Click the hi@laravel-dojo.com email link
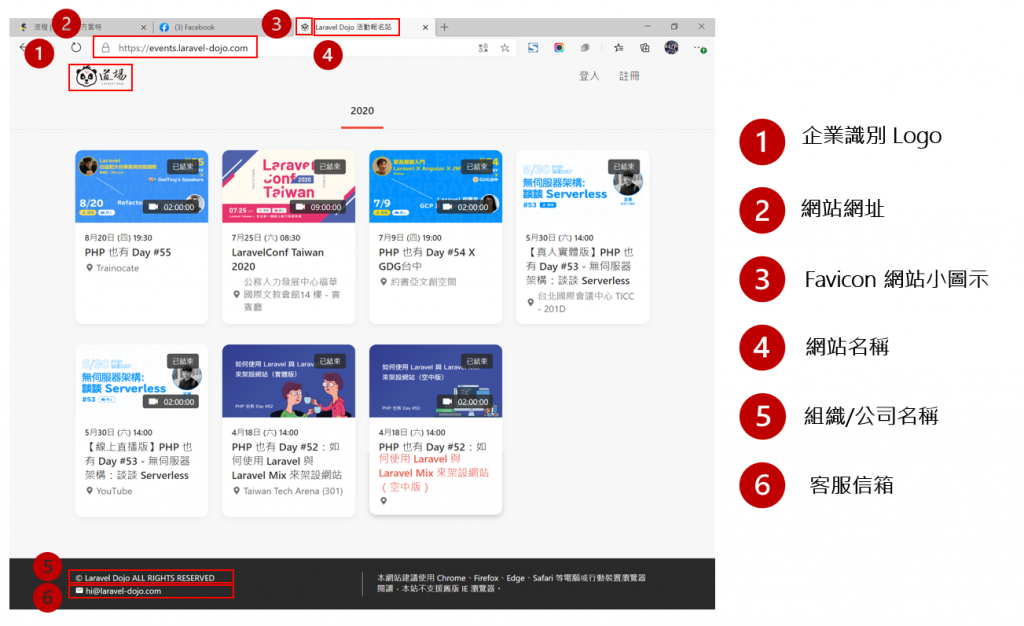This screenshot has height=626, width=1024. pos(123,591)
